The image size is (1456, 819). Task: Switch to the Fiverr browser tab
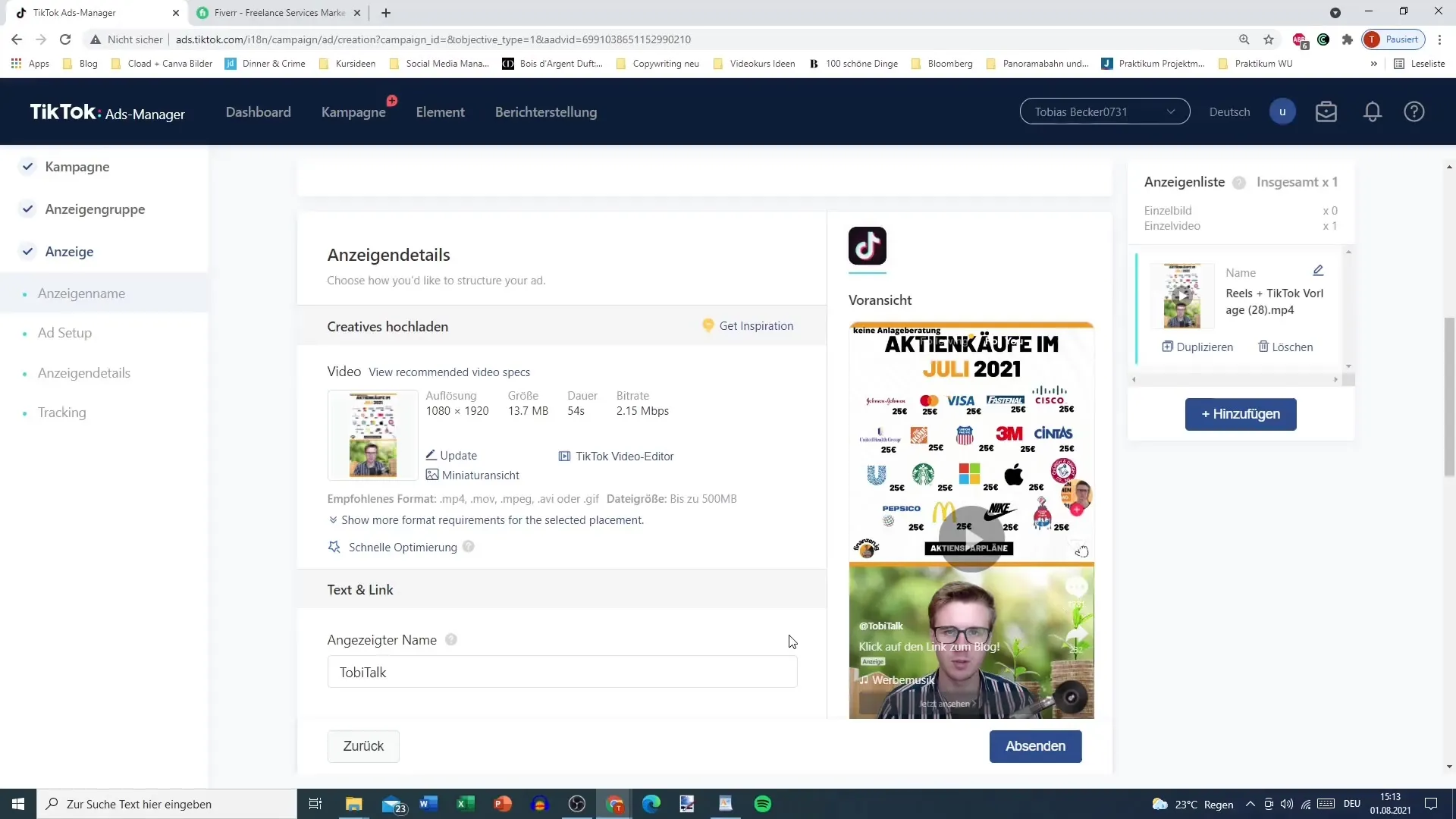(x=278, y=13)
